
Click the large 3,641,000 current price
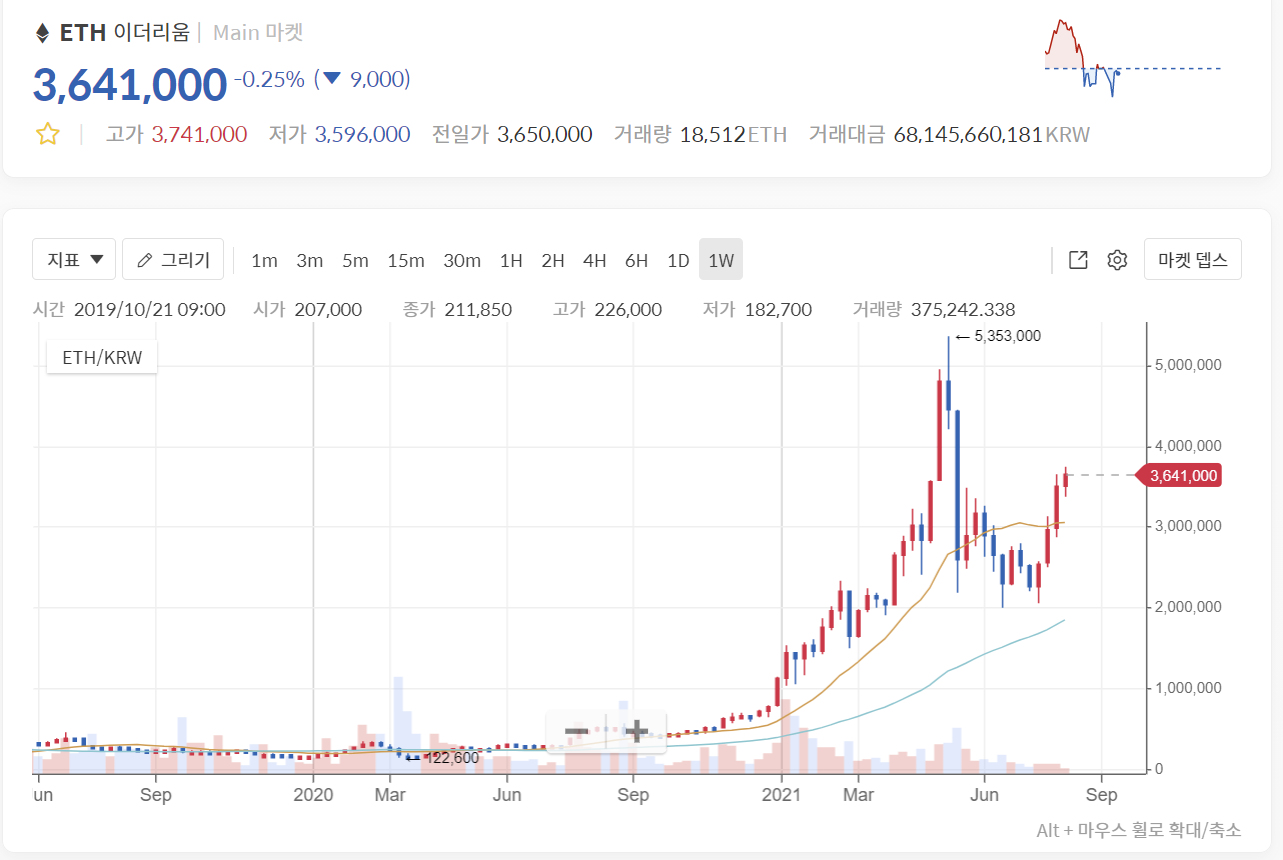click(130, 84)
